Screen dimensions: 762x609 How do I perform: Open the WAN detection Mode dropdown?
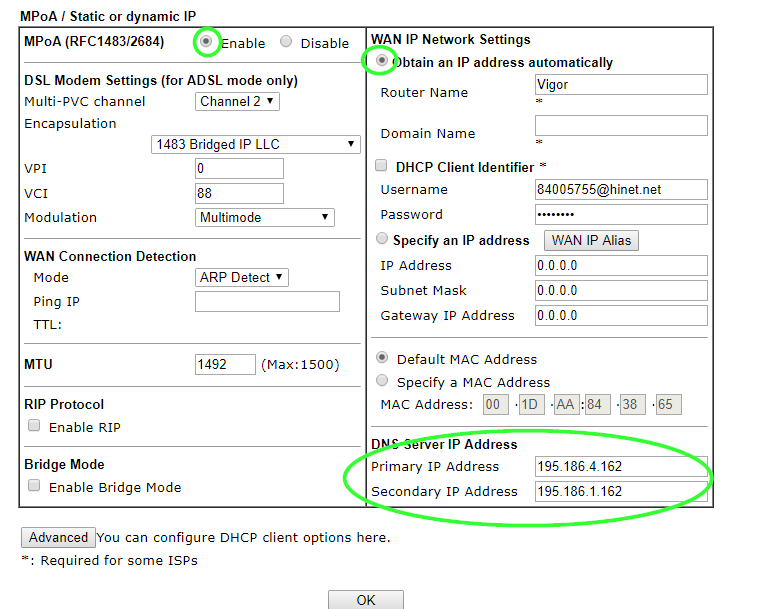click(241, 277)
